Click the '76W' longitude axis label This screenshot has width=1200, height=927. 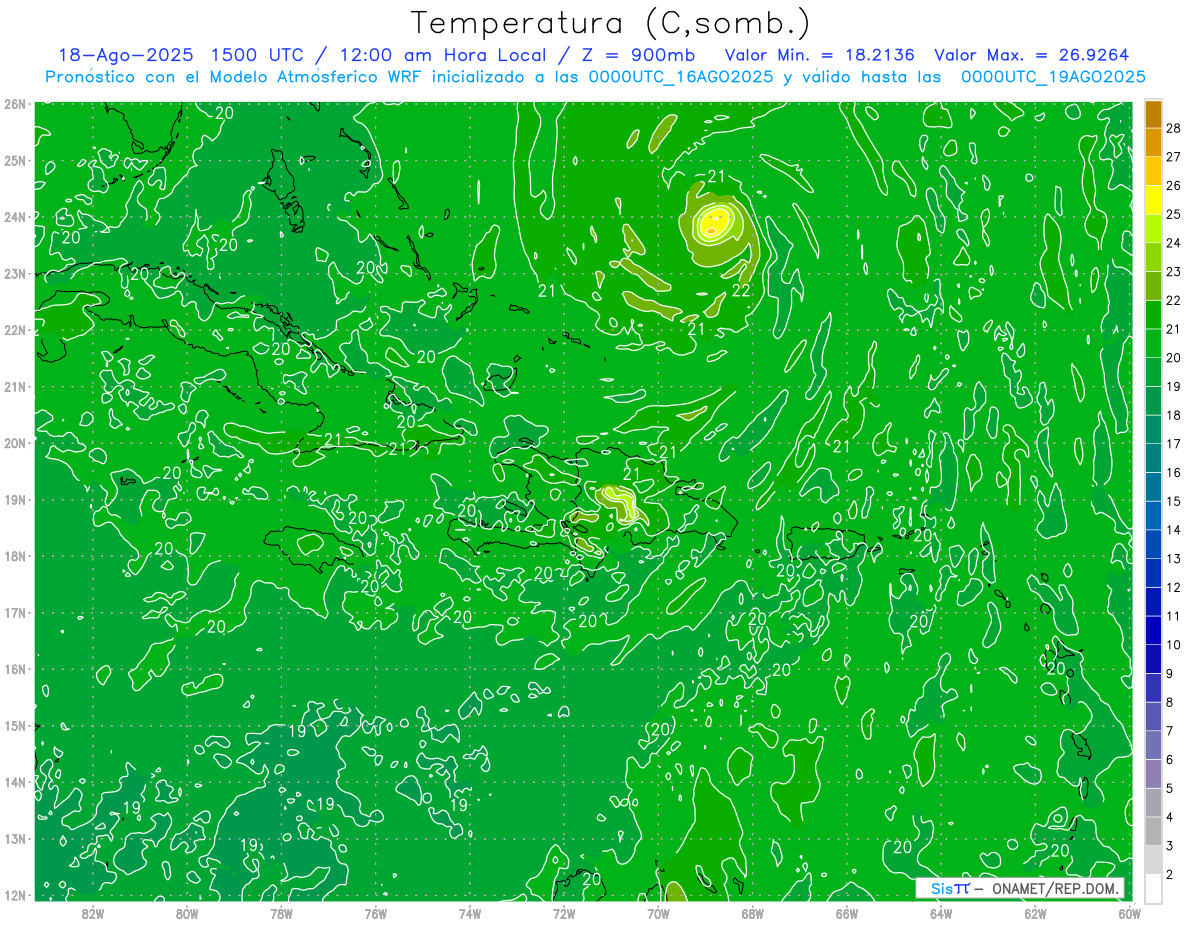coord(375,913)
